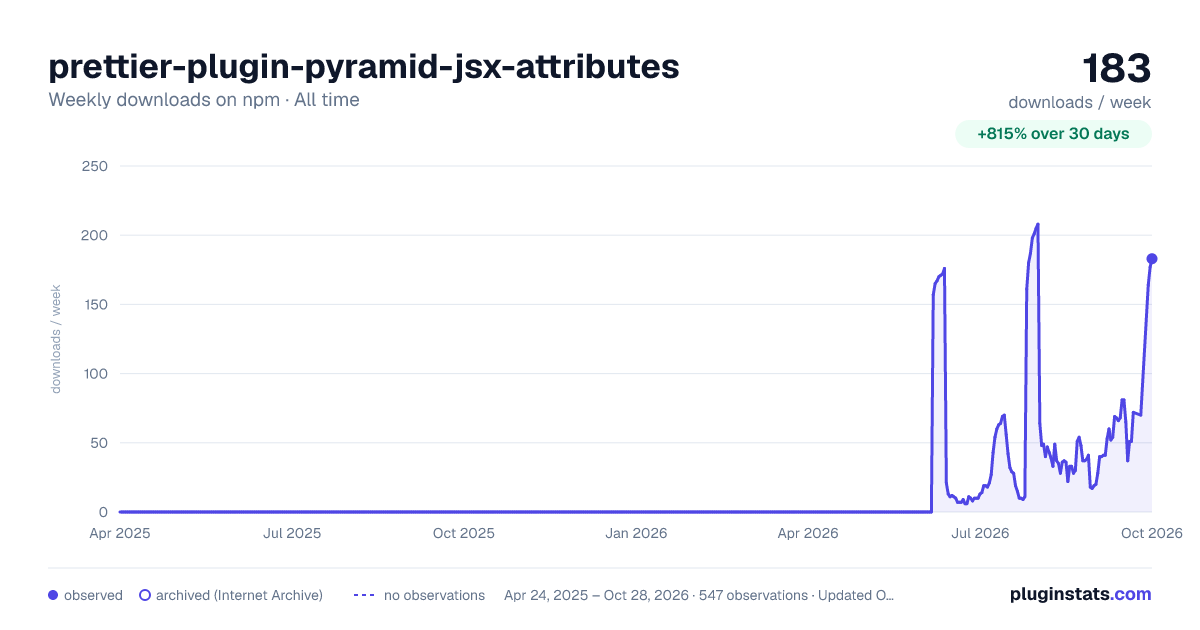Click the 150 y-axis label
The width and height of the screenshot is (1200, 630).
pyautogui.click(x=94, y=304)
